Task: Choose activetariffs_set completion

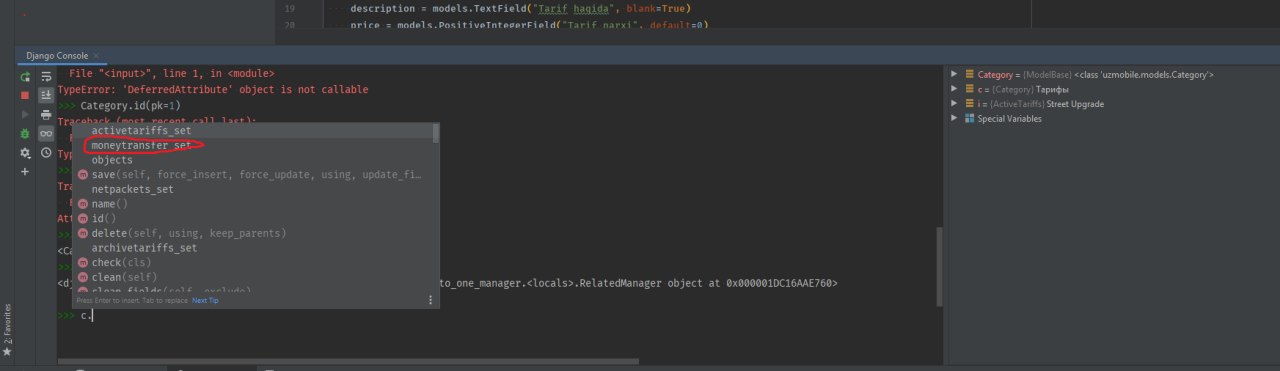Action: coord(255,130)
